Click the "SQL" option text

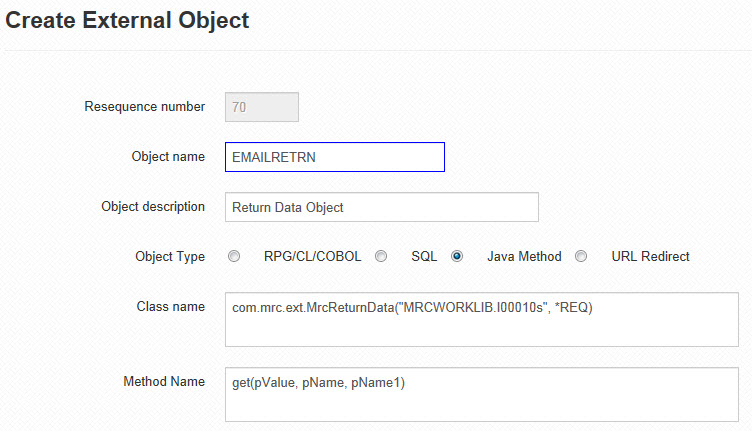[x=424, y=256]
